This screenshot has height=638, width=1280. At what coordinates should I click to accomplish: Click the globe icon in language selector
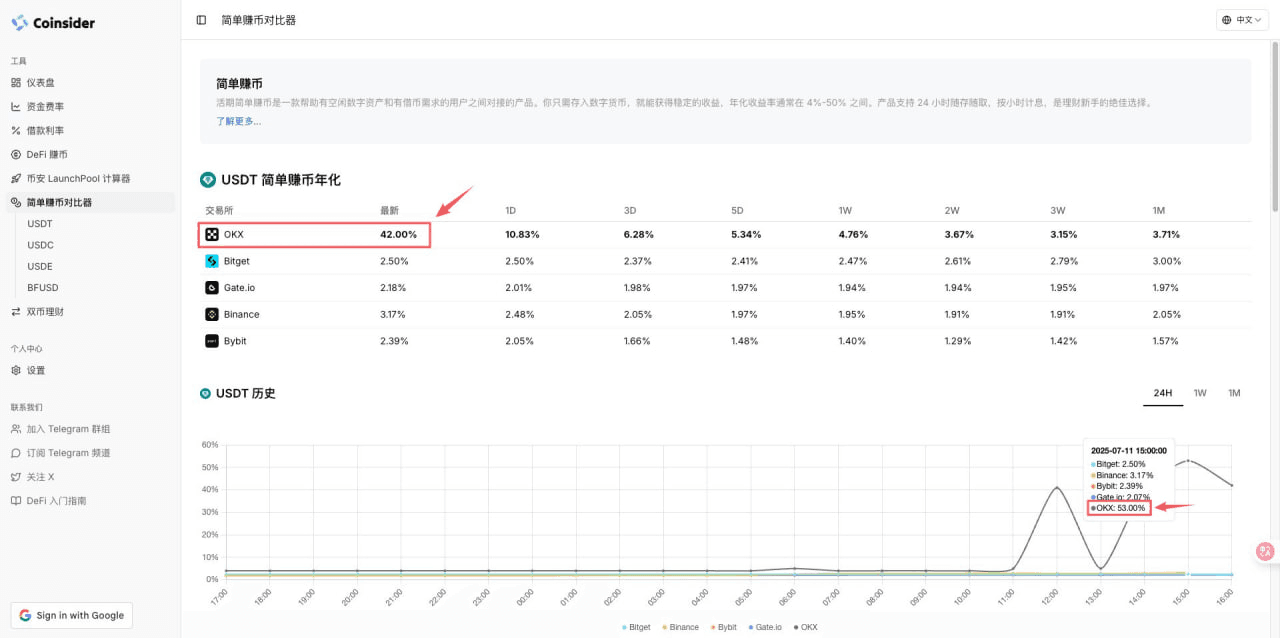pos(1228,20)
